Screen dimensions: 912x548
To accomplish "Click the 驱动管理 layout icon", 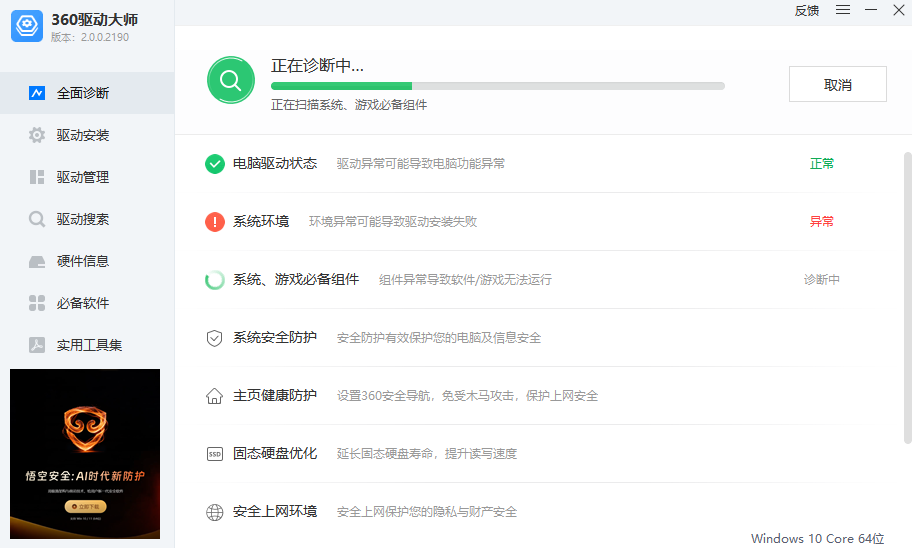I will click(x=37, y=177).
